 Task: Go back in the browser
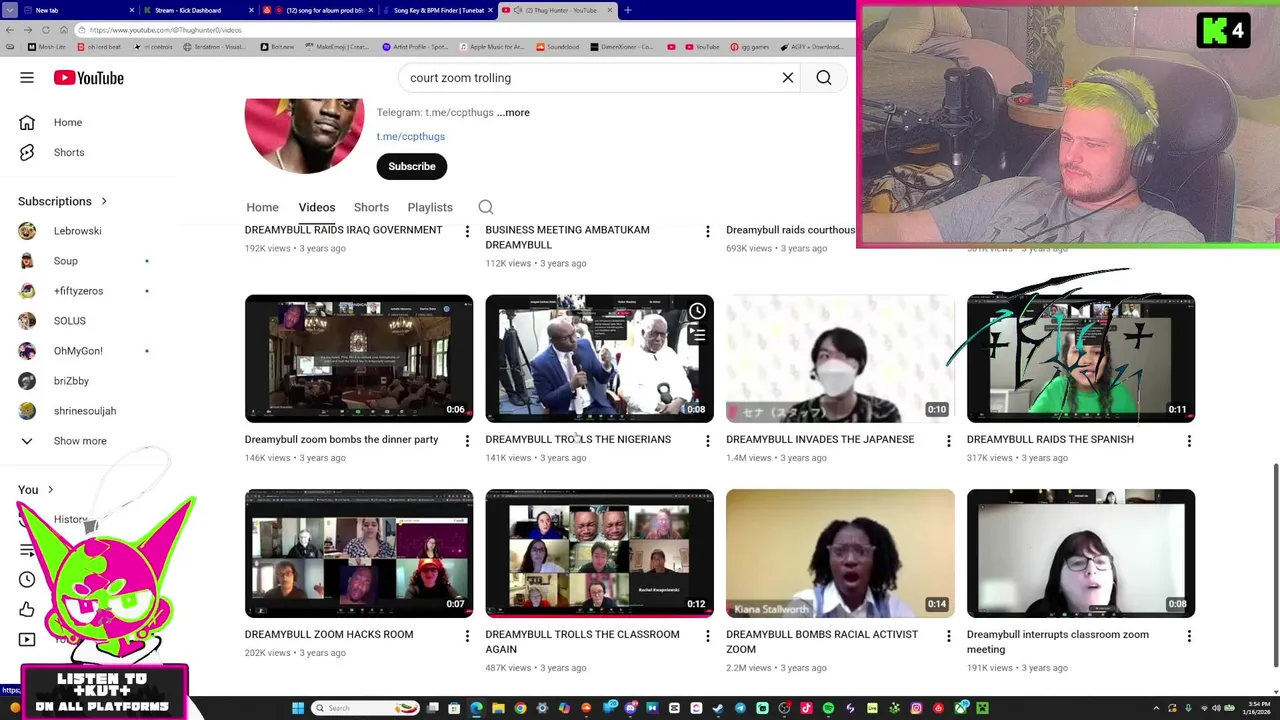10,30
